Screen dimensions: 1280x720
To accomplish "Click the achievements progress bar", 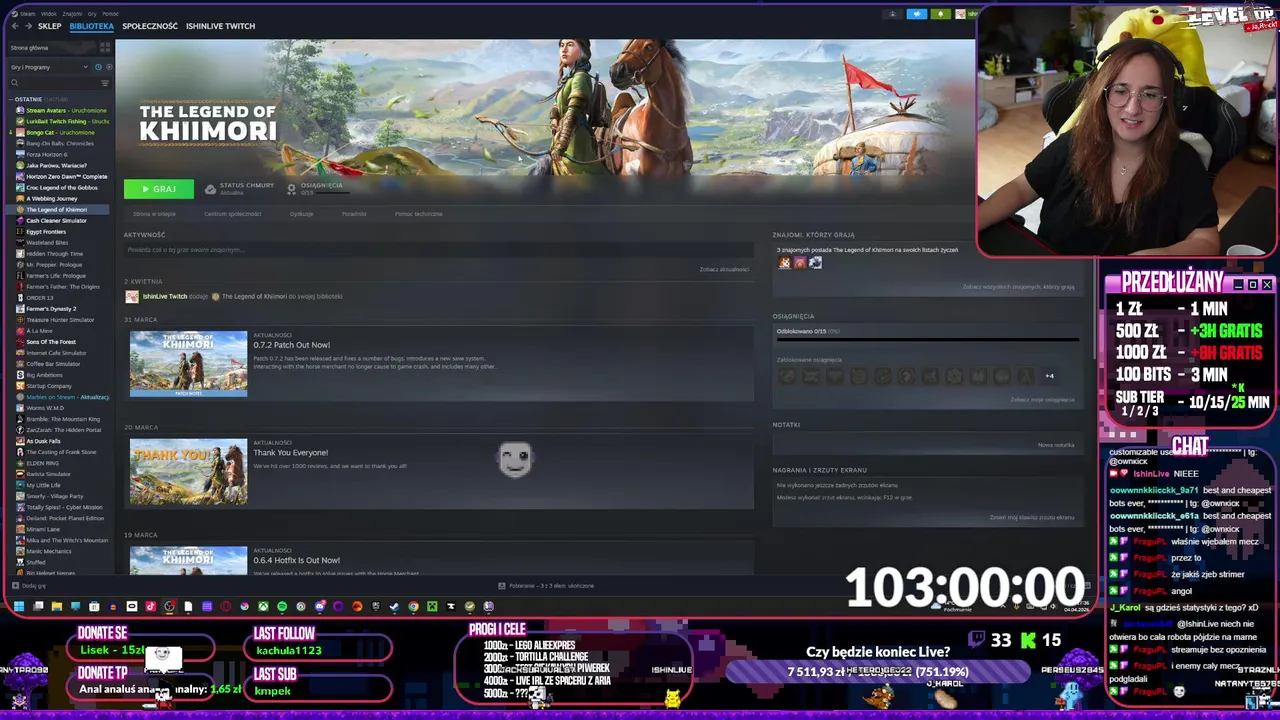I will 928,340.
